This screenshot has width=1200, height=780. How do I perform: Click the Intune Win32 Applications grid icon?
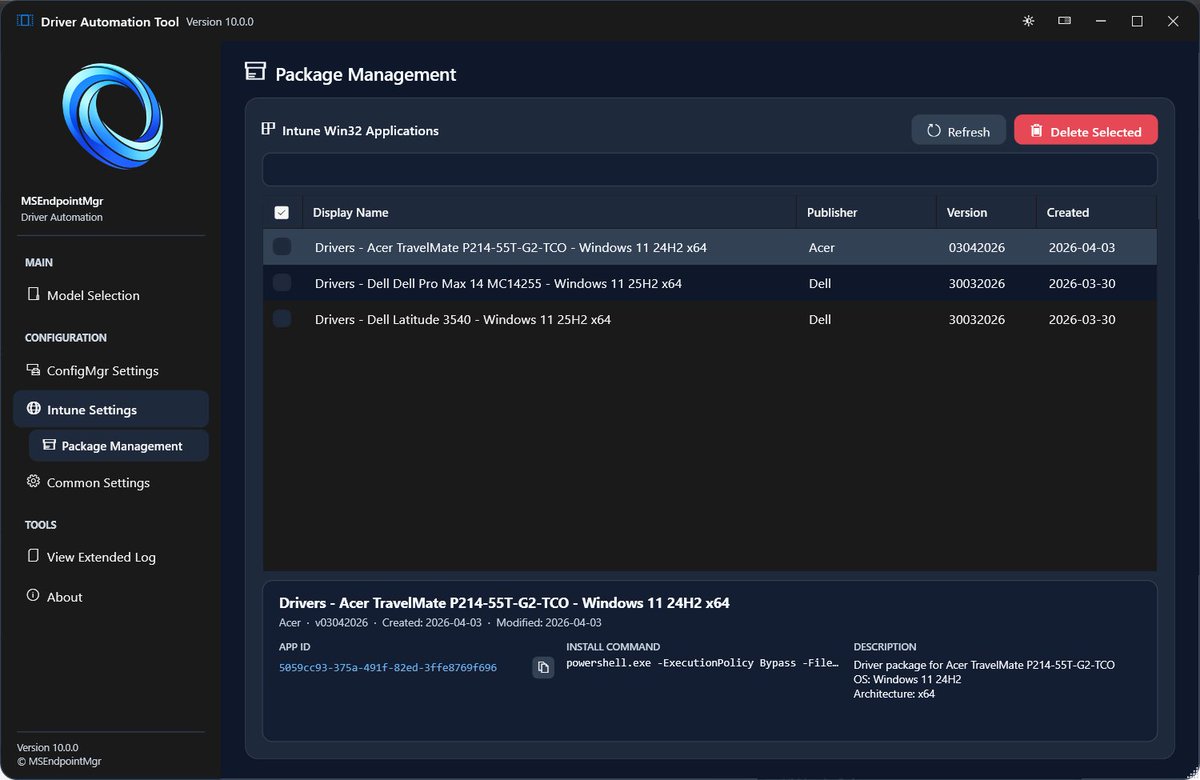(x=267, y=129)
